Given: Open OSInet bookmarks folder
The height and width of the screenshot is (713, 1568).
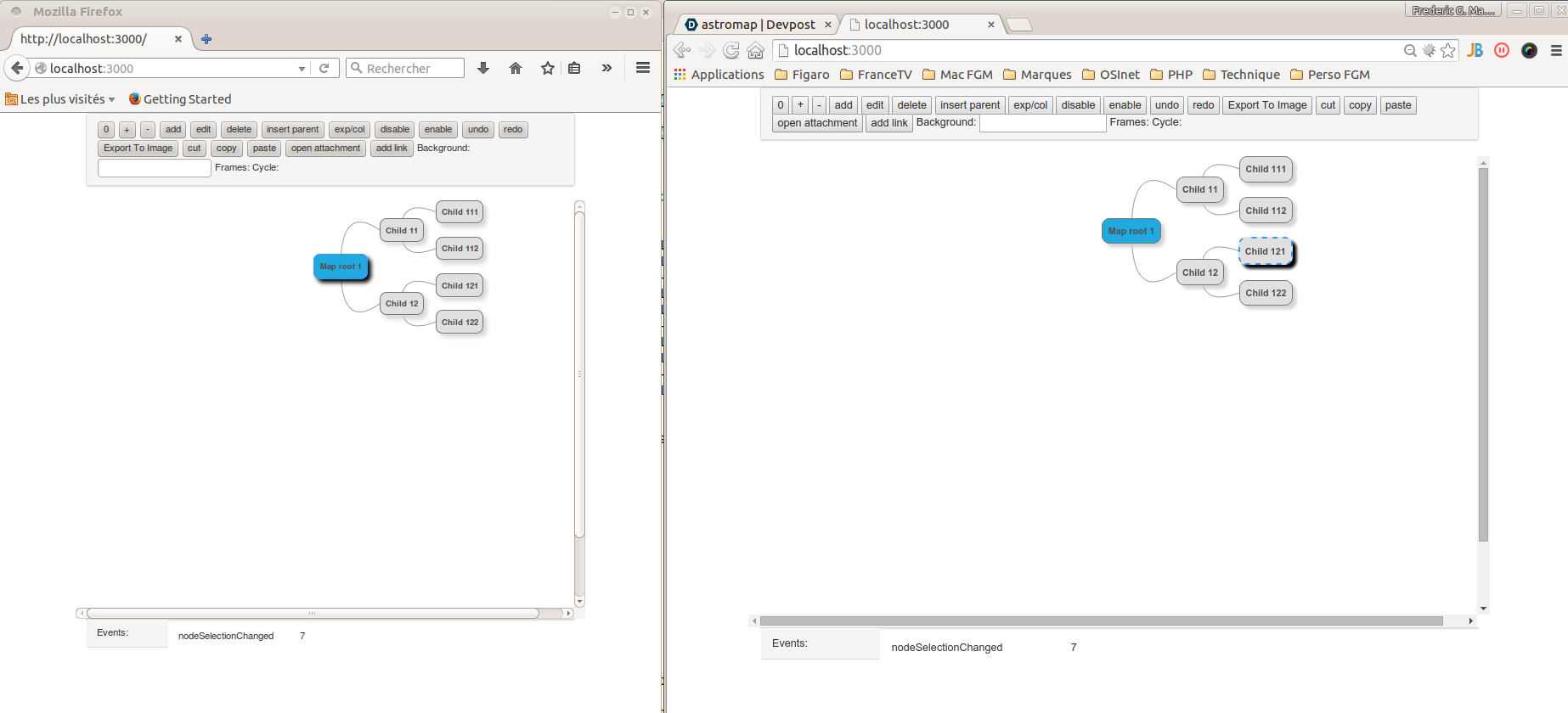Looking at the screenshot, I should click(1111, 75).
